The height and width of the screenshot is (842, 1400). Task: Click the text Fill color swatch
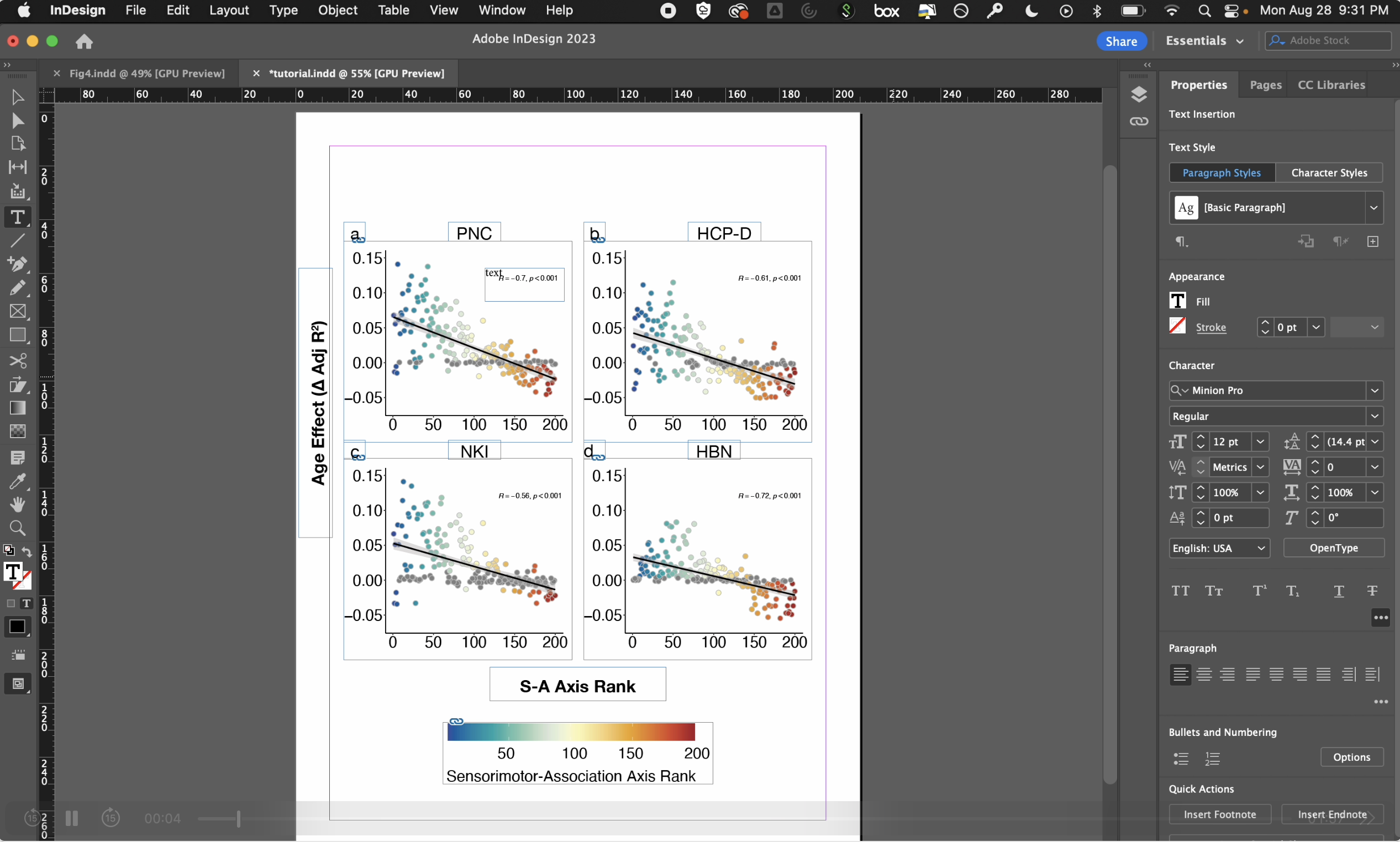pos(1178,301)
